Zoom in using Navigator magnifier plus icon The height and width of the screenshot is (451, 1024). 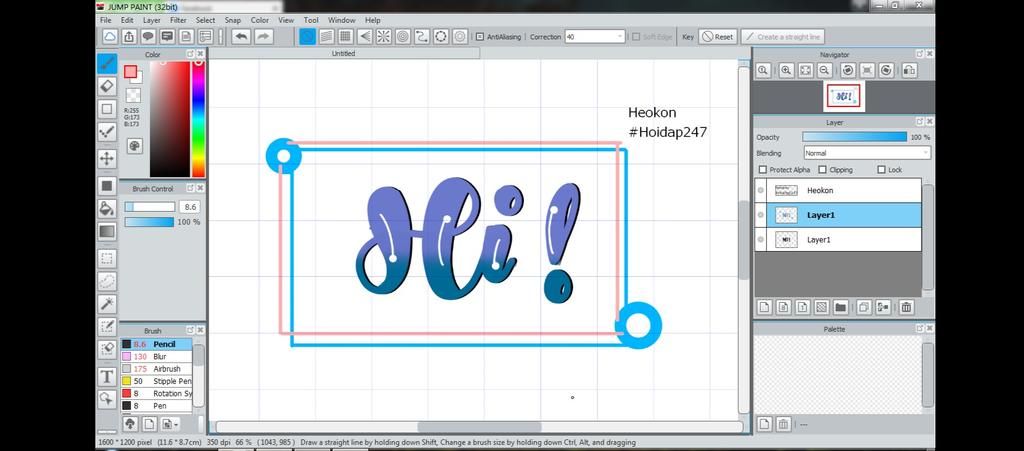(x=786, y=70)
